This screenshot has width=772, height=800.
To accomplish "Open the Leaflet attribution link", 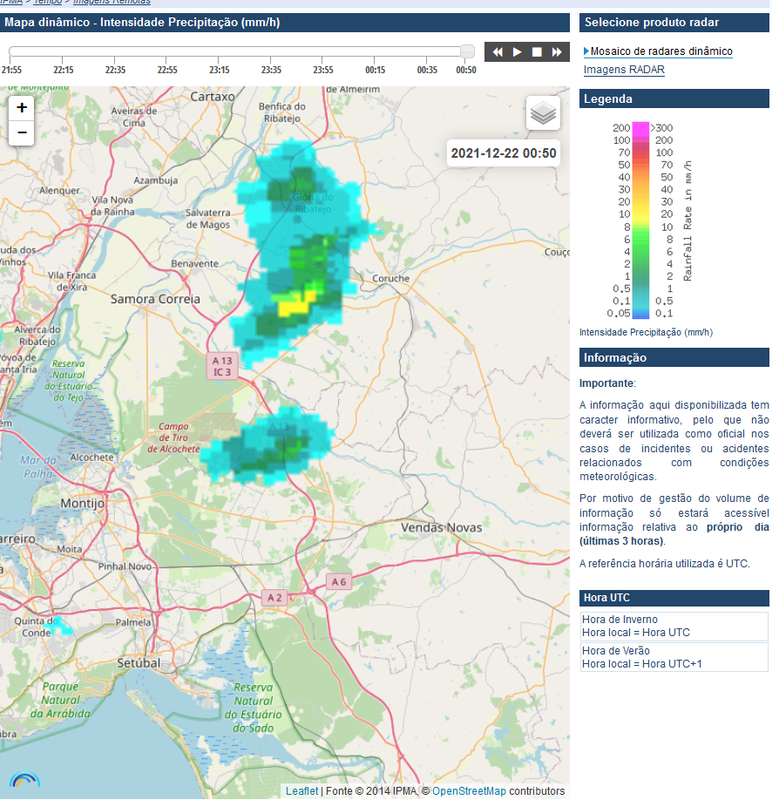I will point(302,791).
